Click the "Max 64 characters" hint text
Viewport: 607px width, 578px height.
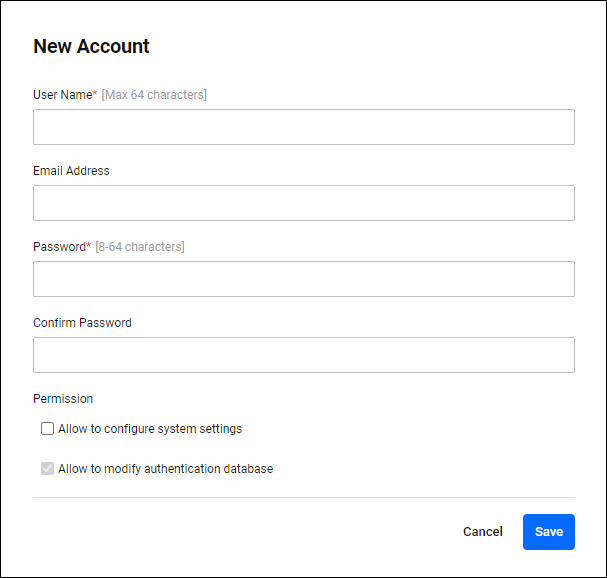coord(154,95)
